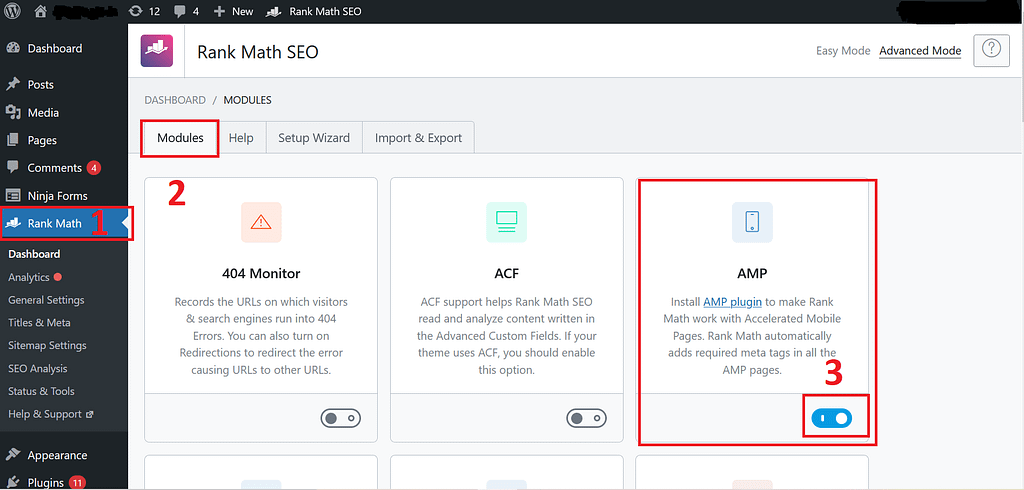The image size is (1024, 490).
Task: Open the site home icon in admin bar
Action: (x=40, y=11)
